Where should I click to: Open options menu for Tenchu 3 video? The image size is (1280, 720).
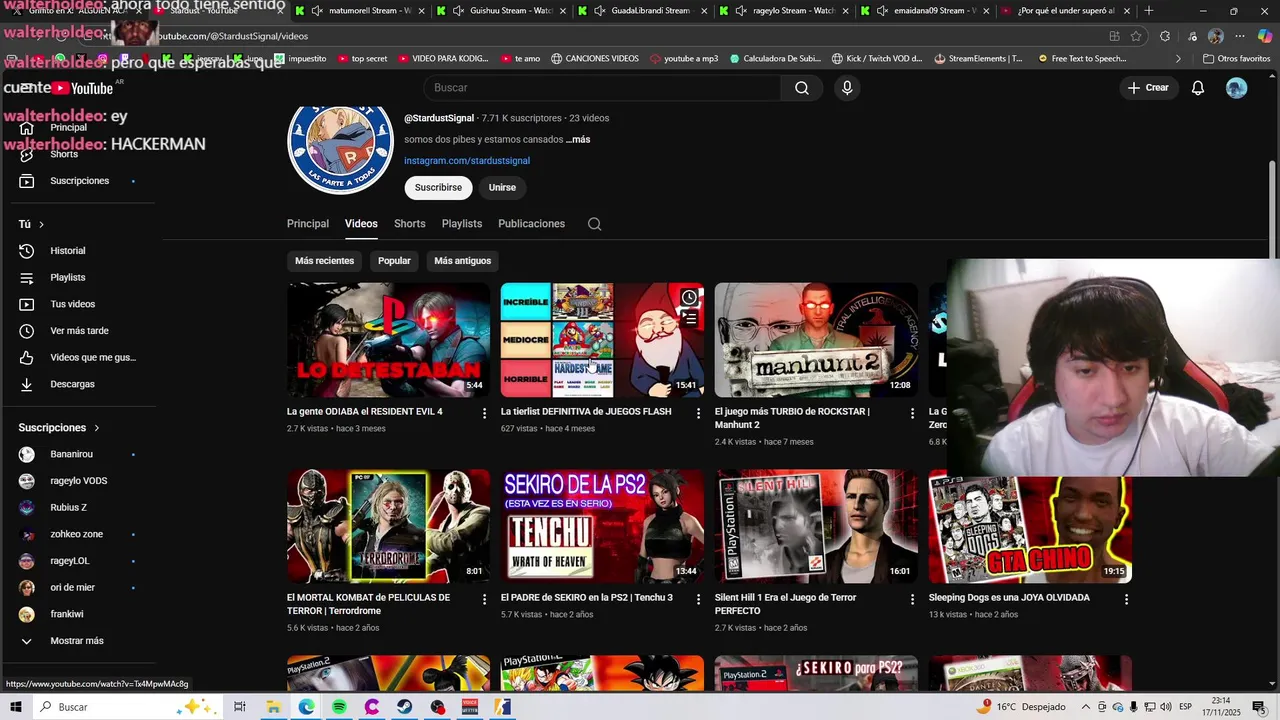click(x=699, y=599)
